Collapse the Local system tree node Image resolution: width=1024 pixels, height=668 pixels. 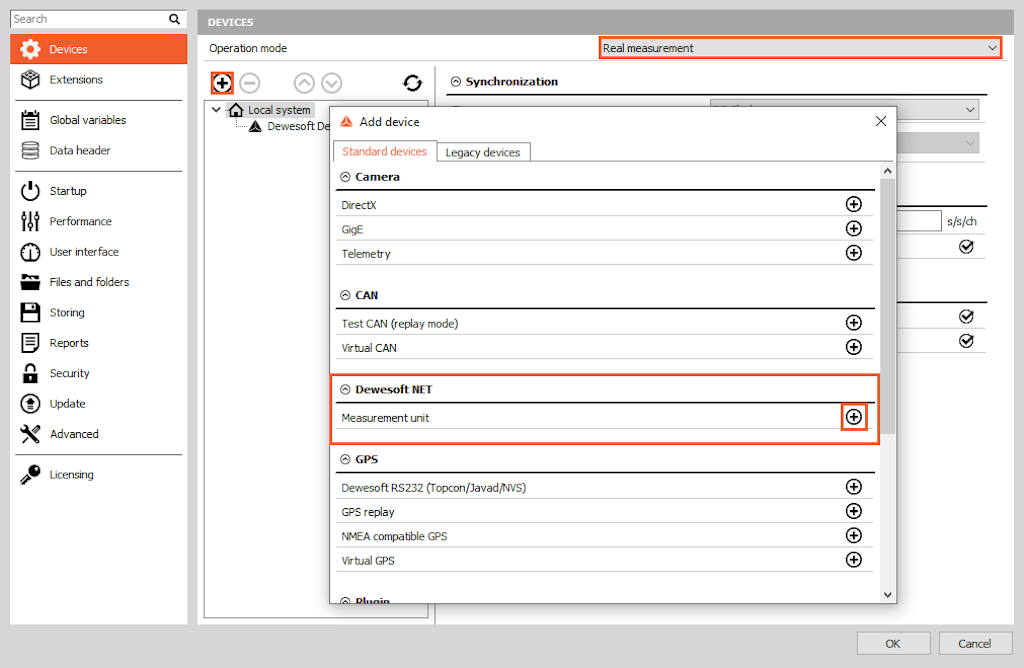pyautogui.click(x=216, y=110)
